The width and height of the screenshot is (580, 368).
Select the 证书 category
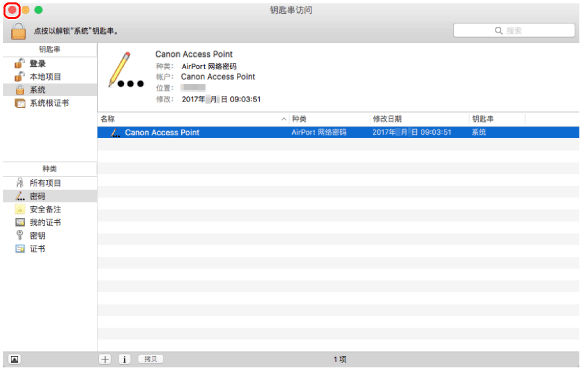(x=50, y=249)
